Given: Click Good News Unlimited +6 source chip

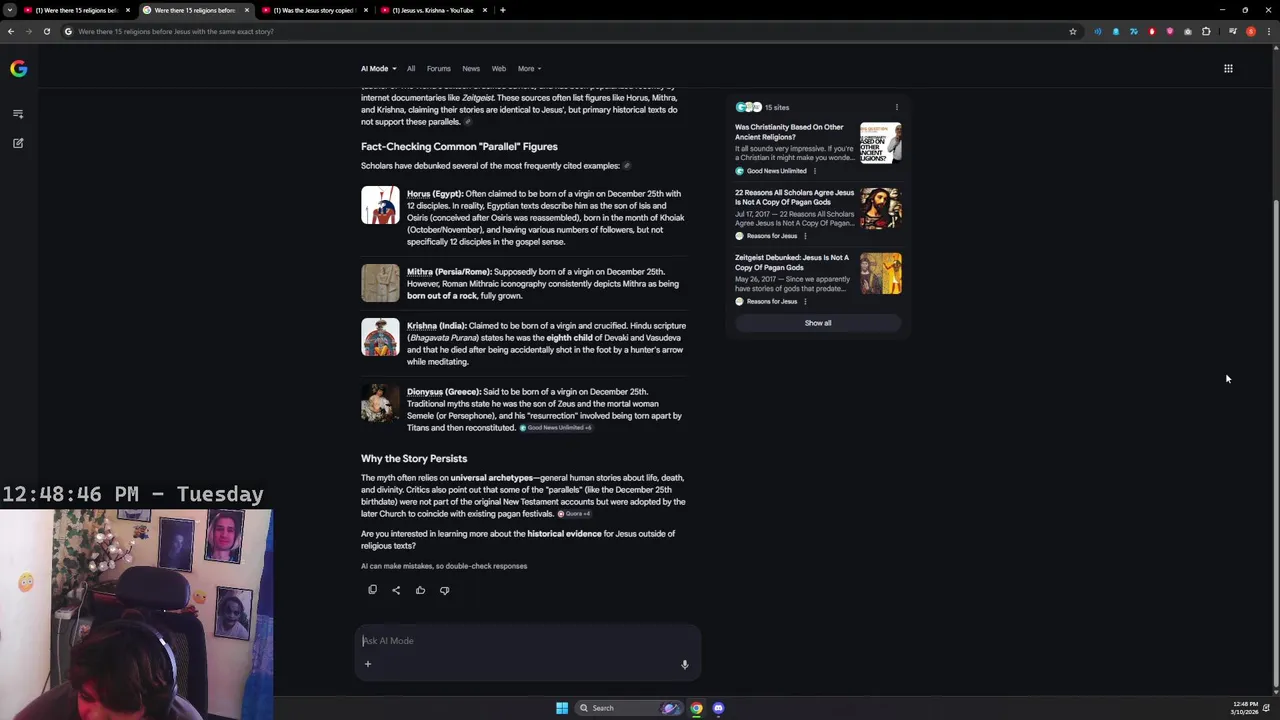Looking at the screenshot, I should pyautogui.click(x=555, y=428).
